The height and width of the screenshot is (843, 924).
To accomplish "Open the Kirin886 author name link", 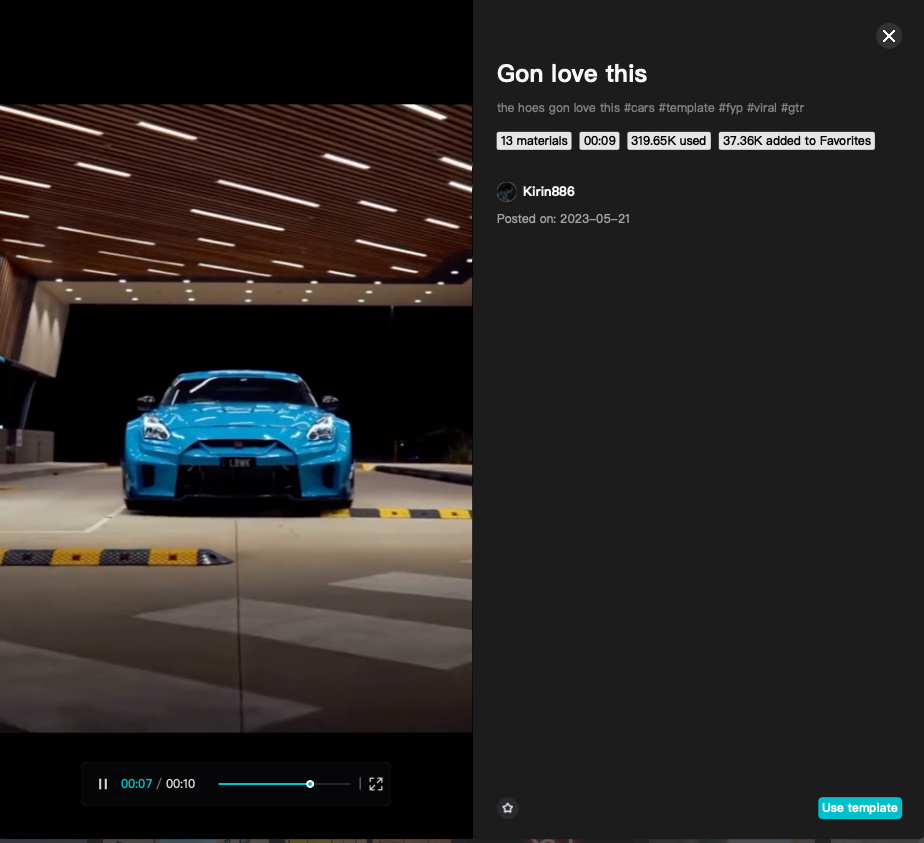I will (x=549, y=191).
